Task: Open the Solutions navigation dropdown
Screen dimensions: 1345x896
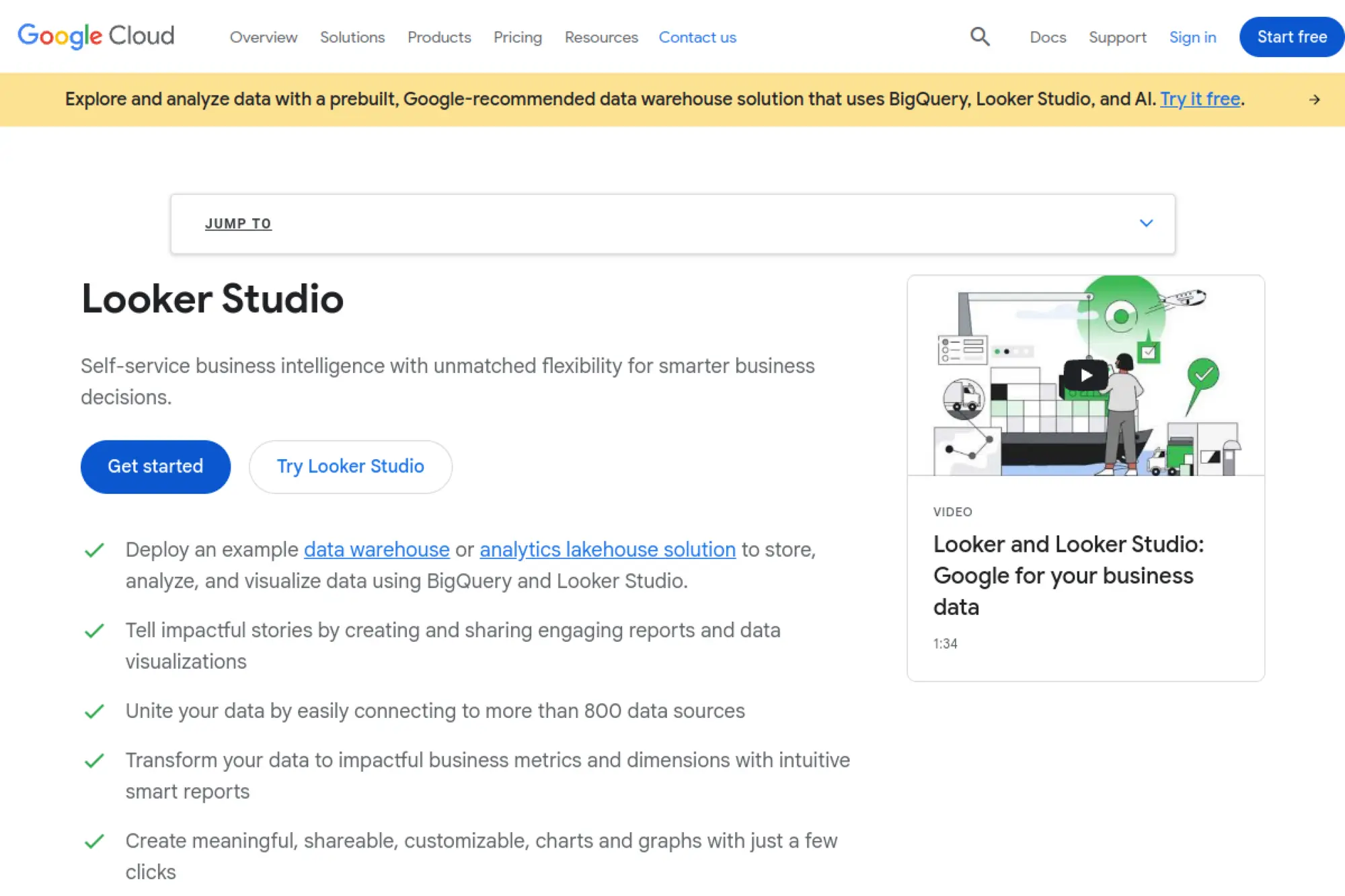Action: coord(352,37)
